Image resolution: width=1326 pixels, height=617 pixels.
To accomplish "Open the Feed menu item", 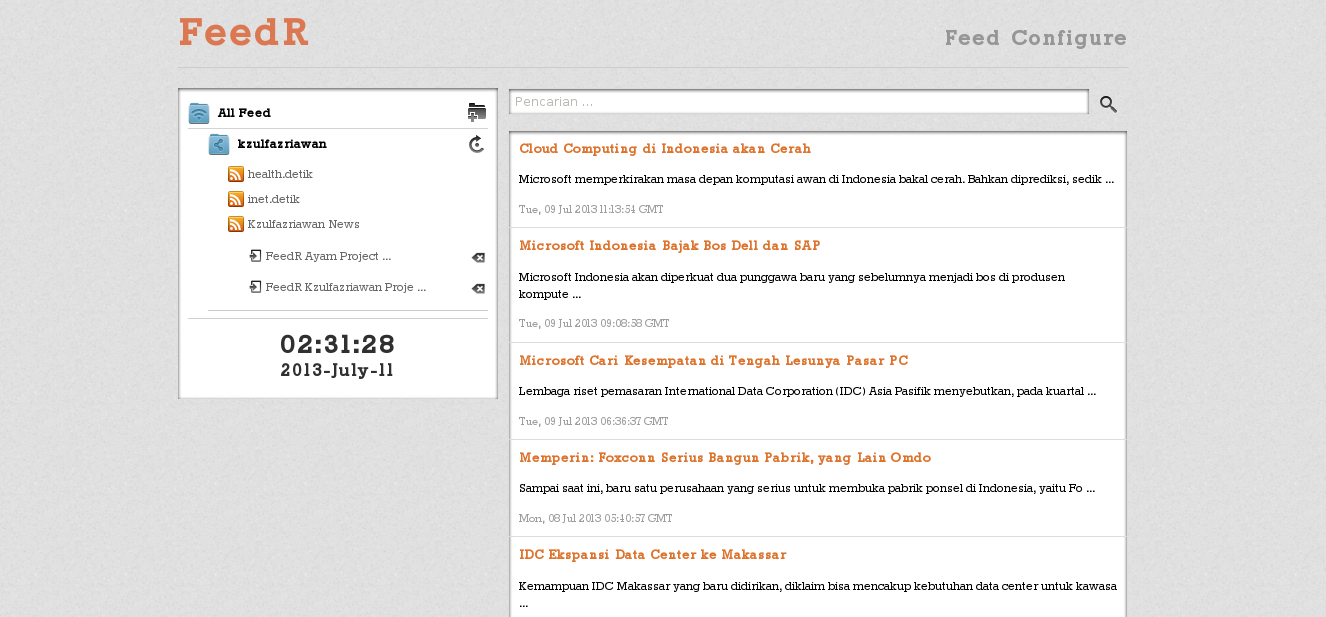I will pyautogui.click(x=967, y=38).
